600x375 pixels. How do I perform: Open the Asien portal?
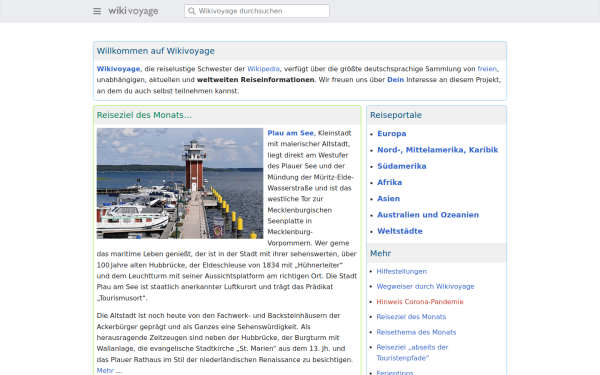click(x=388, y=199)
